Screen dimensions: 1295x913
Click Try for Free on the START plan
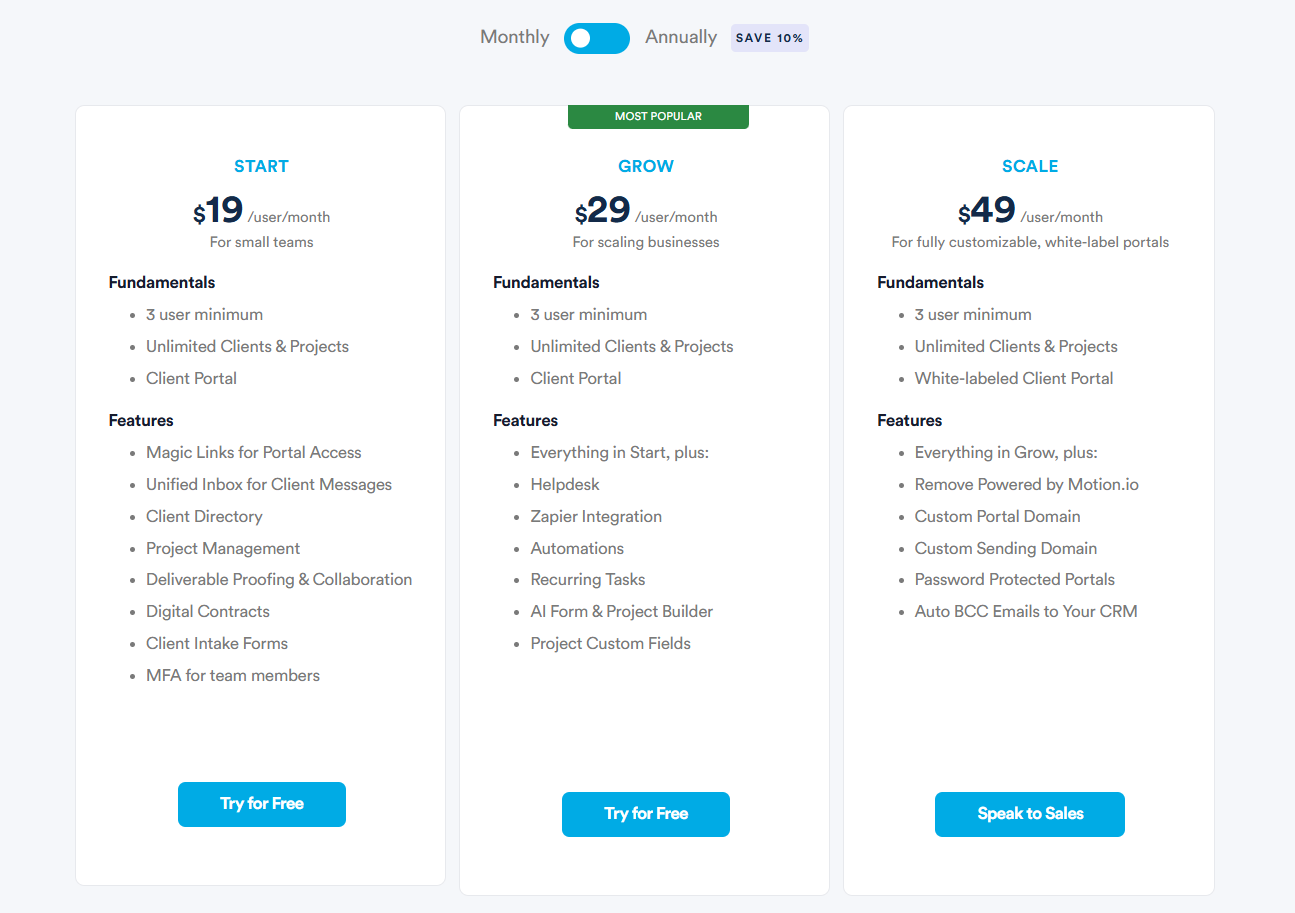pyautogui.click(x=261, y=804)
